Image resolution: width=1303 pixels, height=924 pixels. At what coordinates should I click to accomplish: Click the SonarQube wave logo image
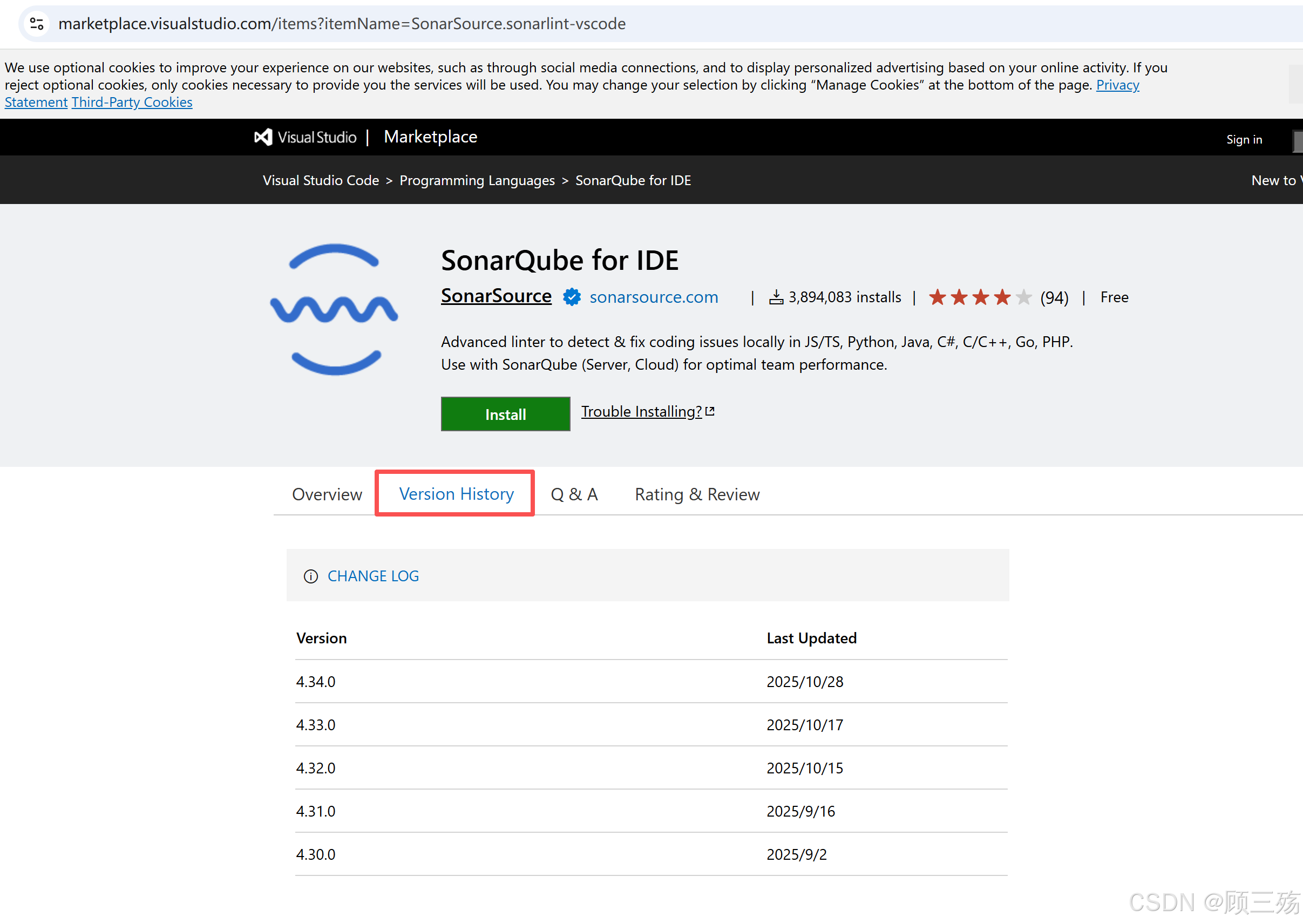(x=334, y=309)
